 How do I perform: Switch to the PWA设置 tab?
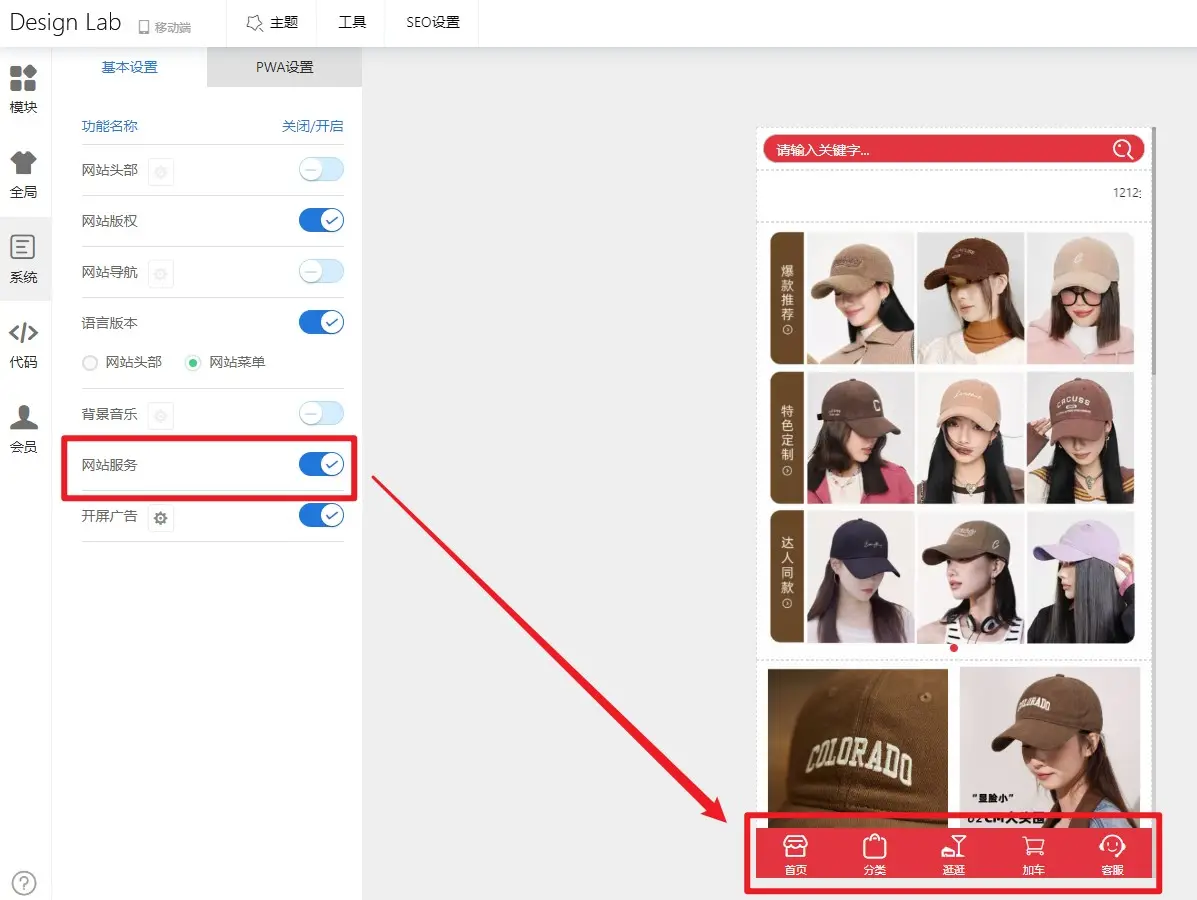284,67
